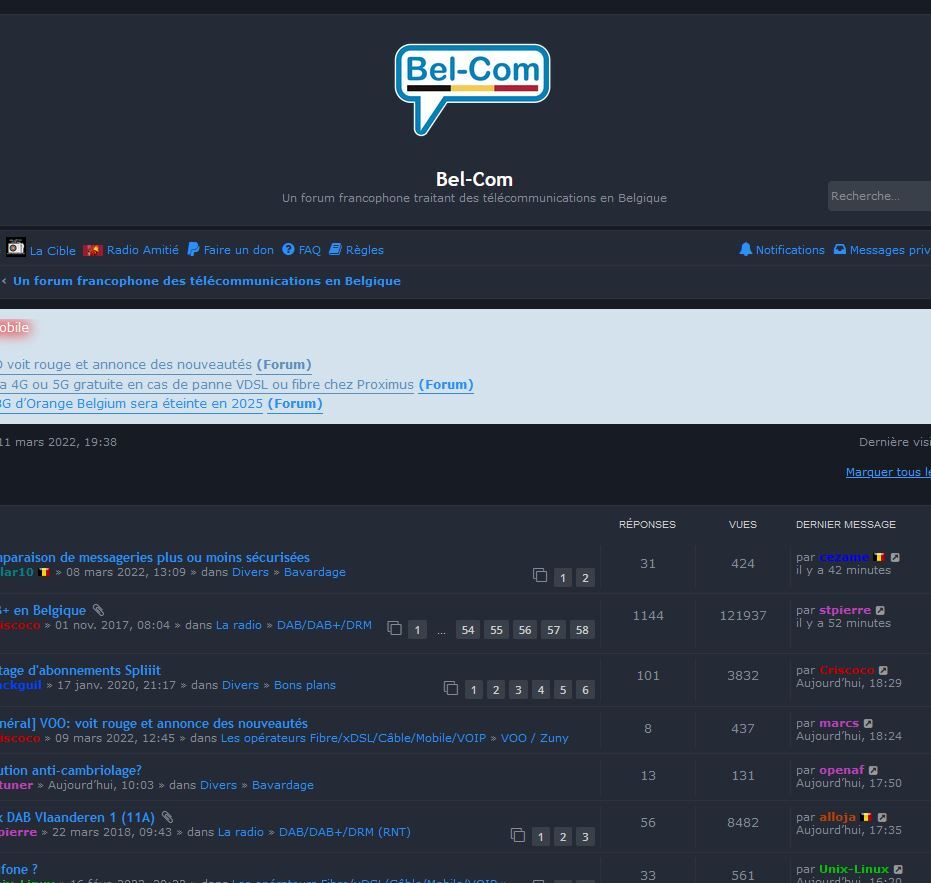Image resolution: width=931 pixels, height=883 pixels.
Task: Open La Cible camera icon link
Action: click(x=15, y=247)
